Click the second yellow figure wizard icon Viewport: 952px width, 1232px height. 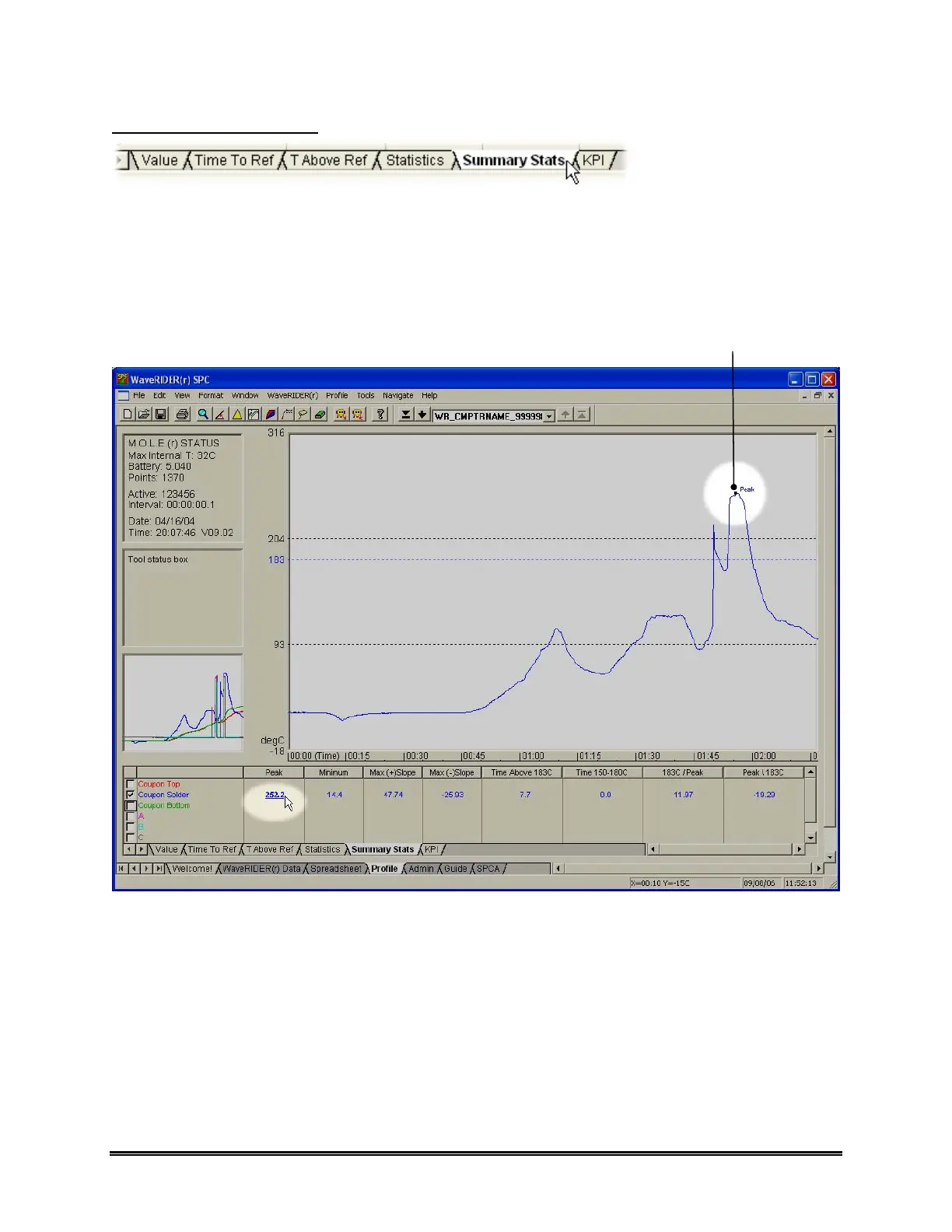point(357,415)
